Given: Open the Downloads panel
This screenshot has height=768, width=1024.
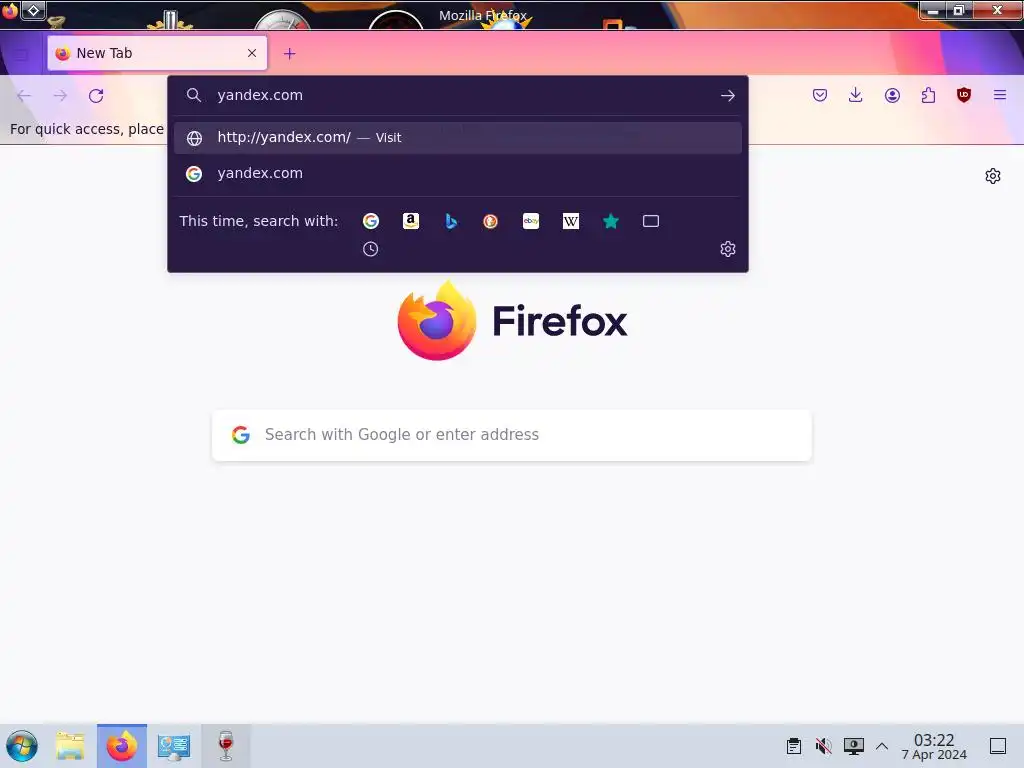Looking at the screenshot, I should click(x=856, y=95).
